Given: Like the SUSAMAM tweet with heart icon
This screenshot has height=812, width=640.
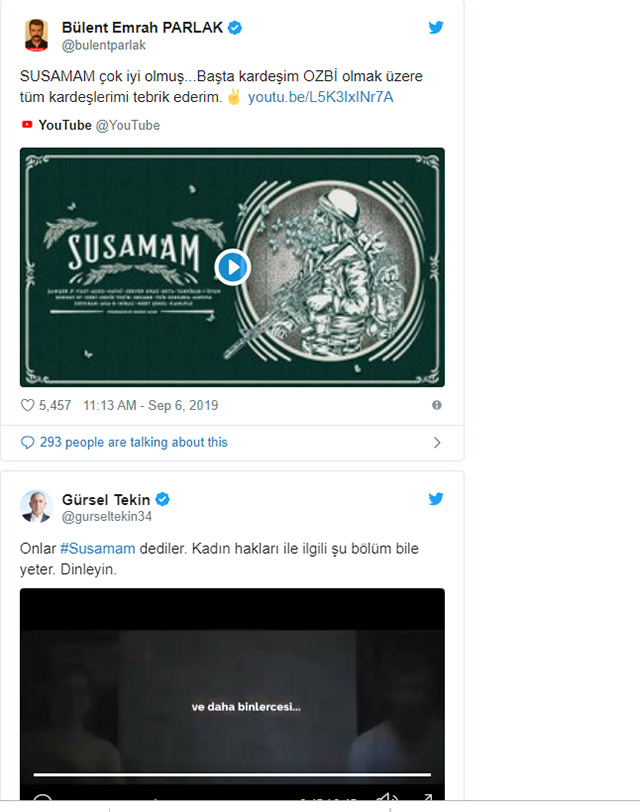Looking at the screenshot, I should (28, 406).
